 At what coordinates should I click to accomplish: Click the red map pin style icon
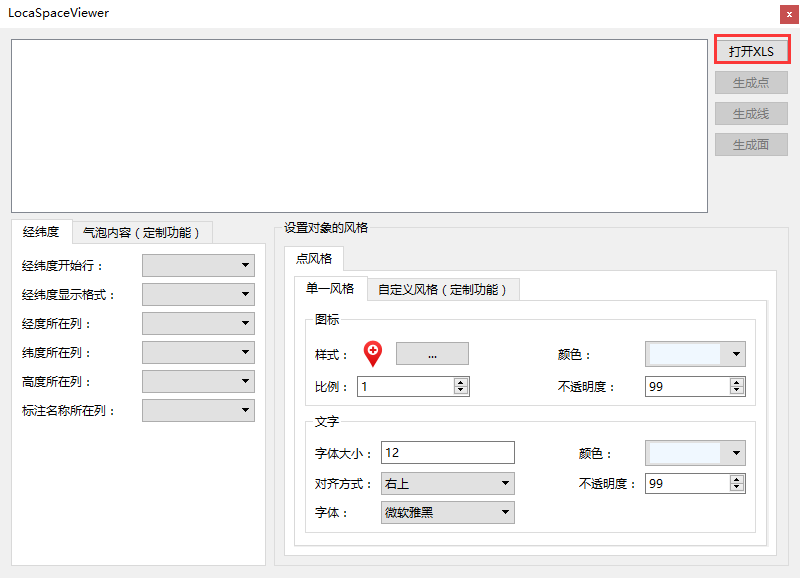(x=373, y=354)
